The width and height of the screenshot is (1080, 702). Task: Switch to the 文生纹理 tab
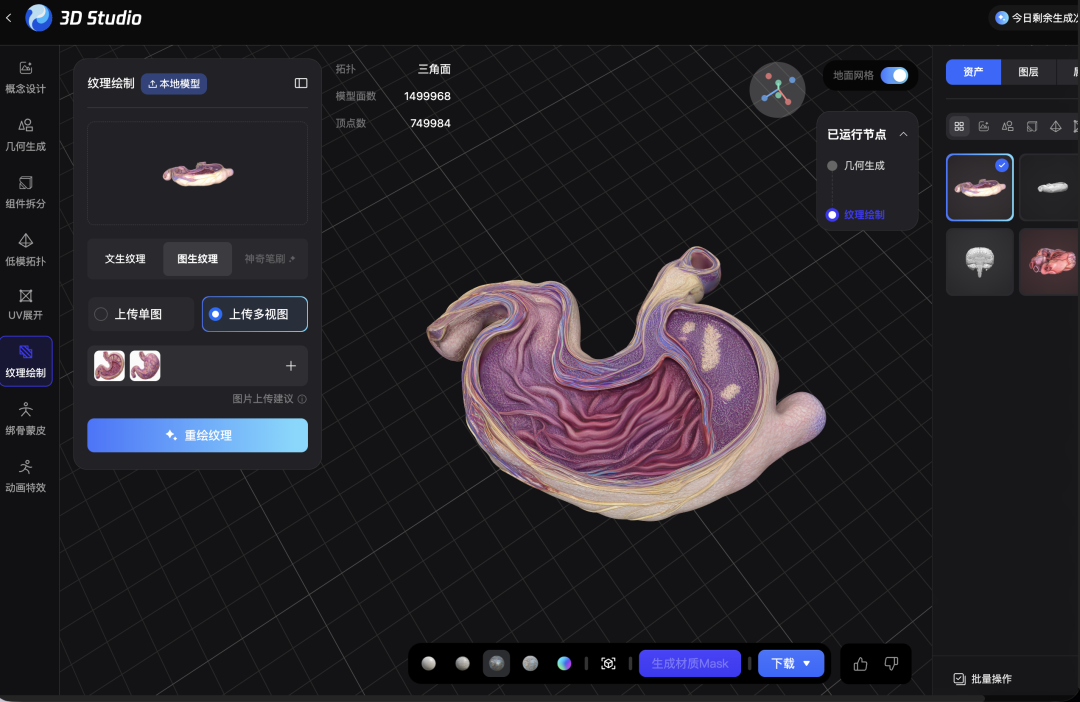click(125, 259)
